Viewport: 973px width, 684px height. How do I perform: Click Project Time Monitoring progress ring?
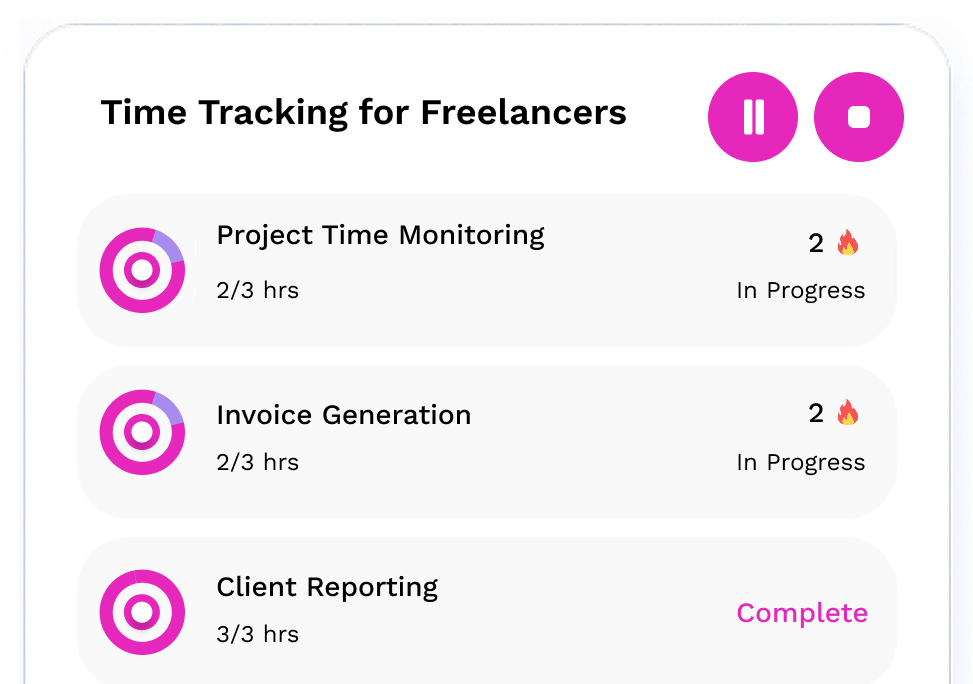click(x=142, y=270)
